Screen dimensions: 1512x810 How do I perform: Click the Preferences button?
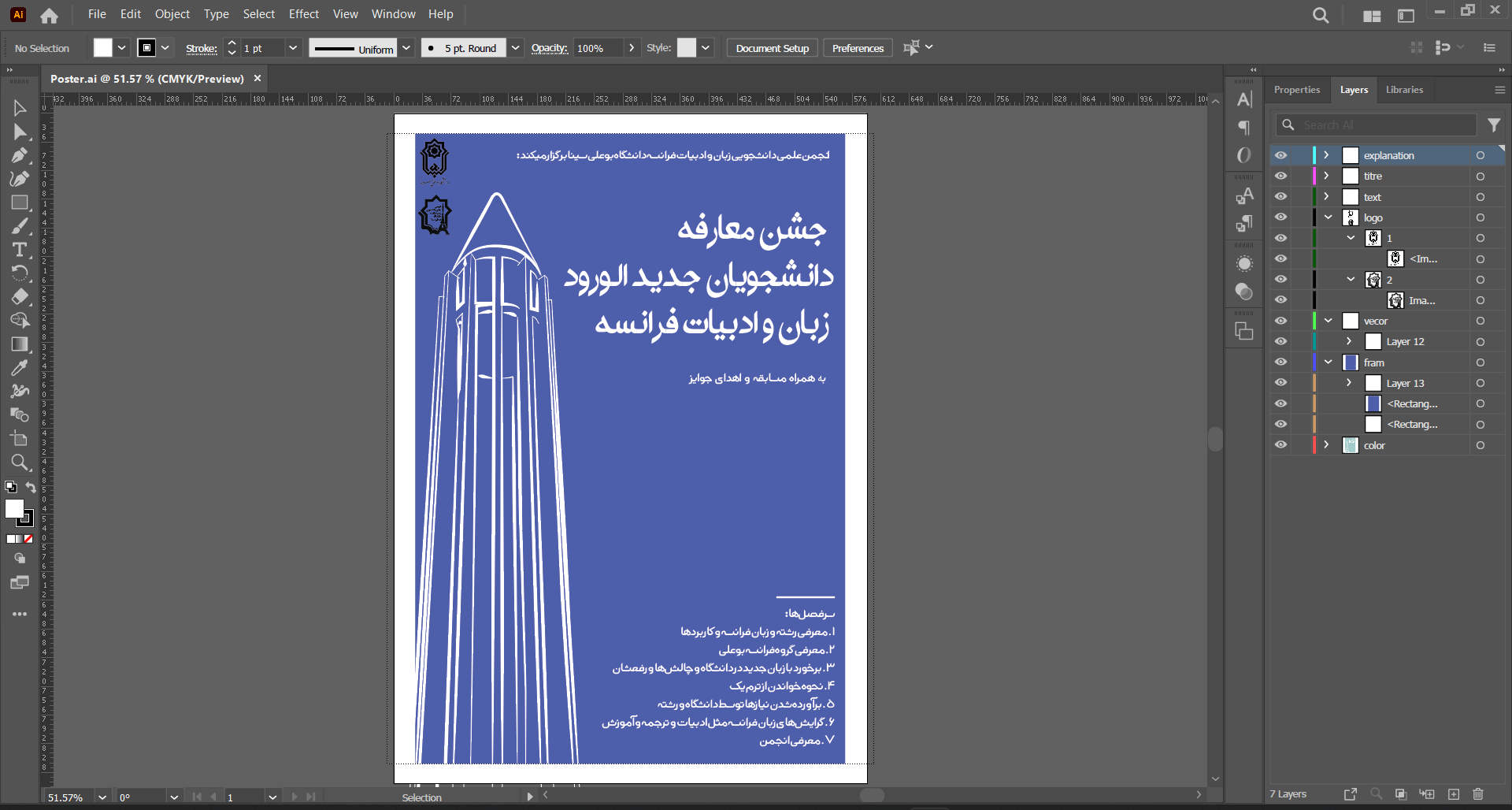point(858,48)
